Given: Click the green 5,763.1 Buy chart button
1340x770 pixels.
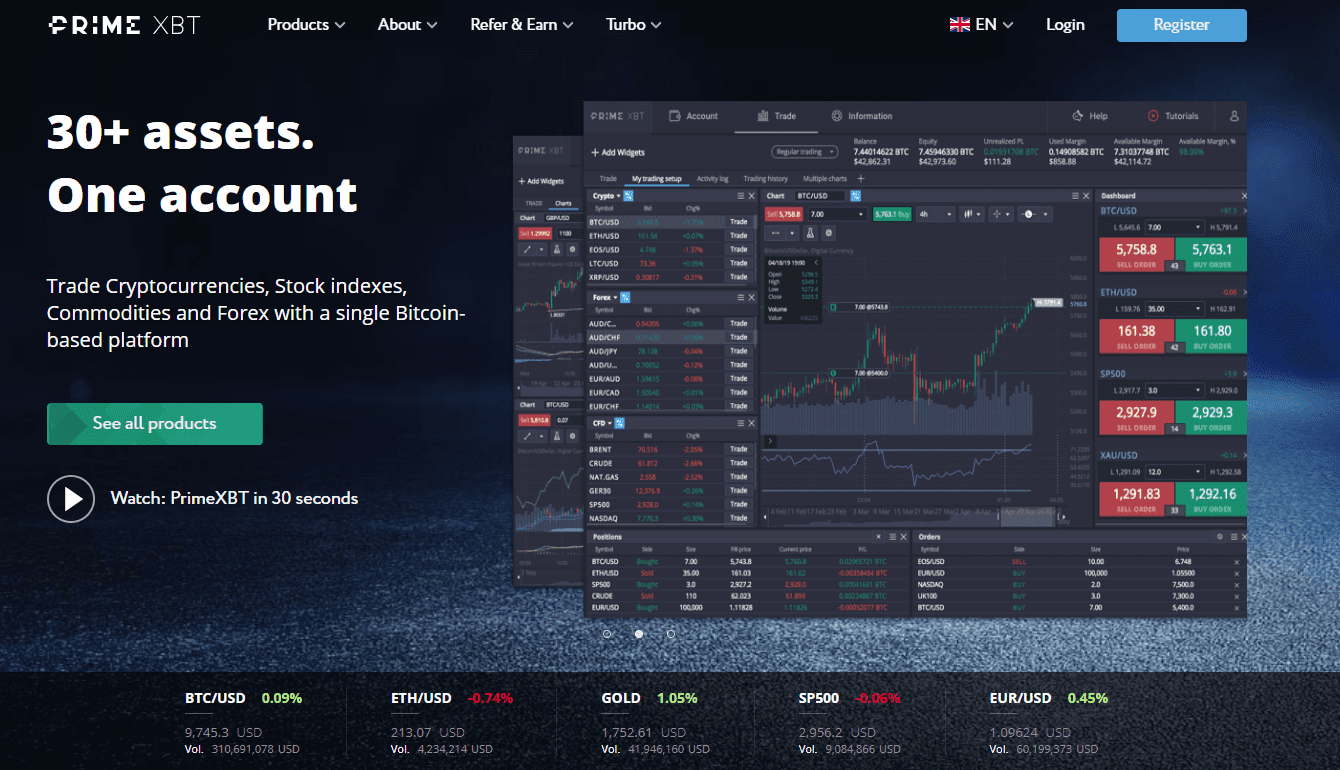Looking at the screenshot, I should tap(892, 214).
